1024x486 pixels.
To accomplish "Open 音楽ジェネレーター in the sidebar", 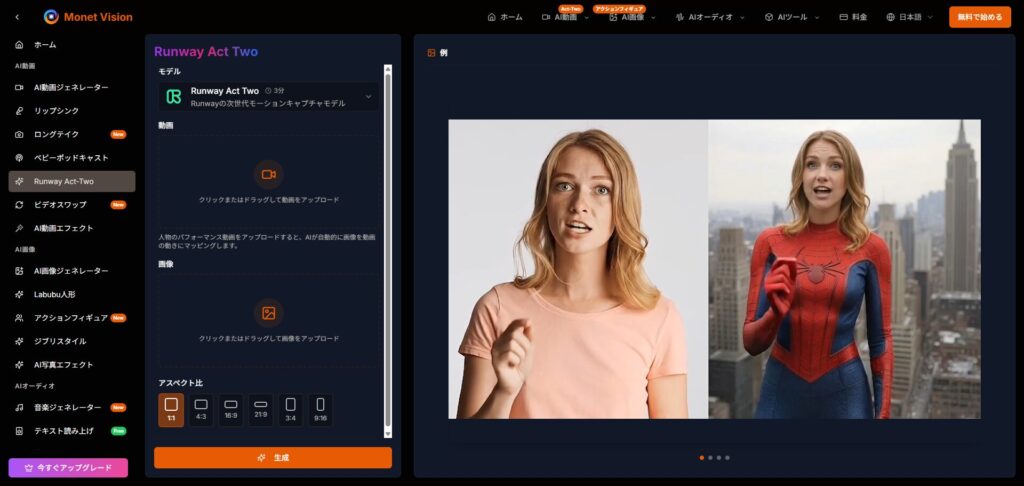I will point(67,408).
